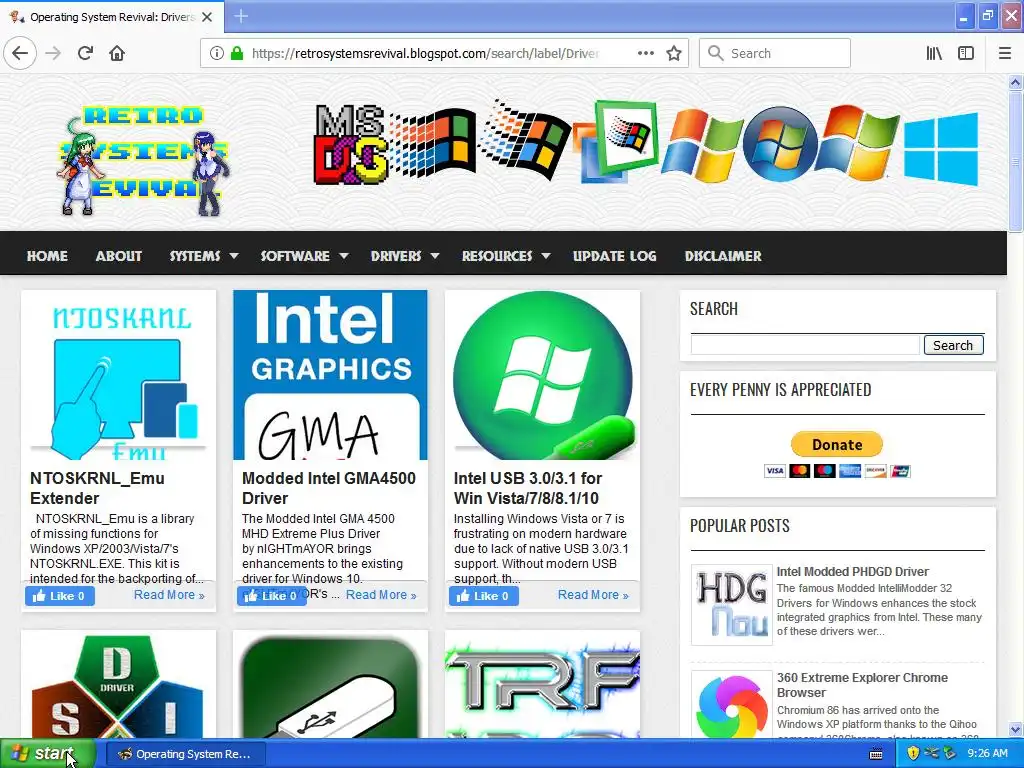Open the Windows XP Start menu
The image size is (1024, 768).
click(47, 754)
